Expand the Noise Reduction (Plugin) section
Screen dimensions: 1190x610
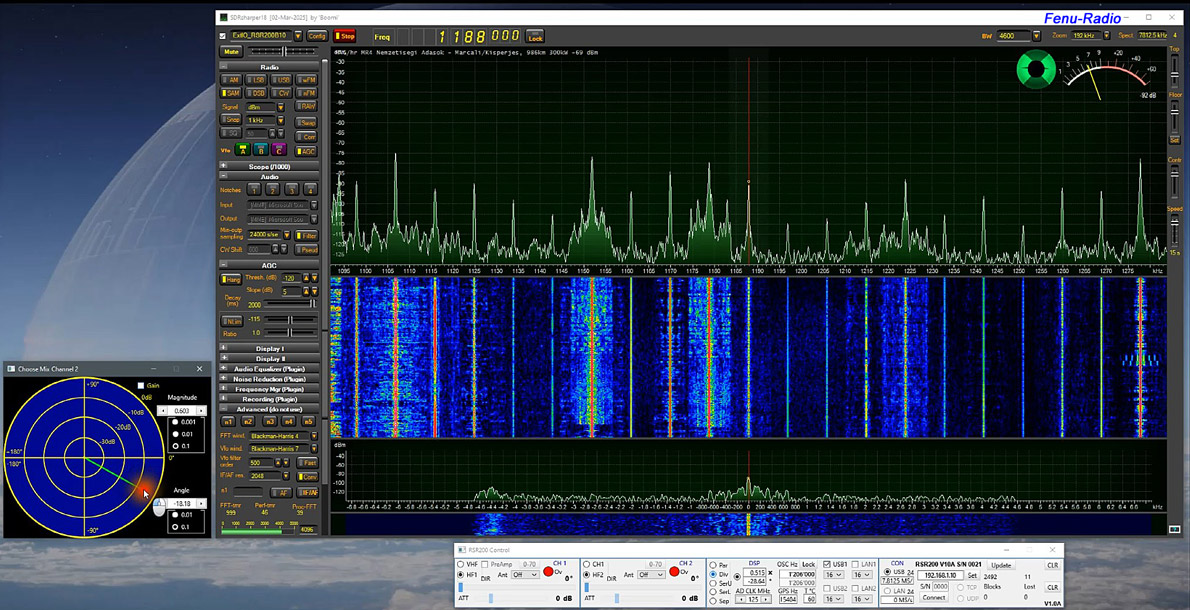[223, 379]
